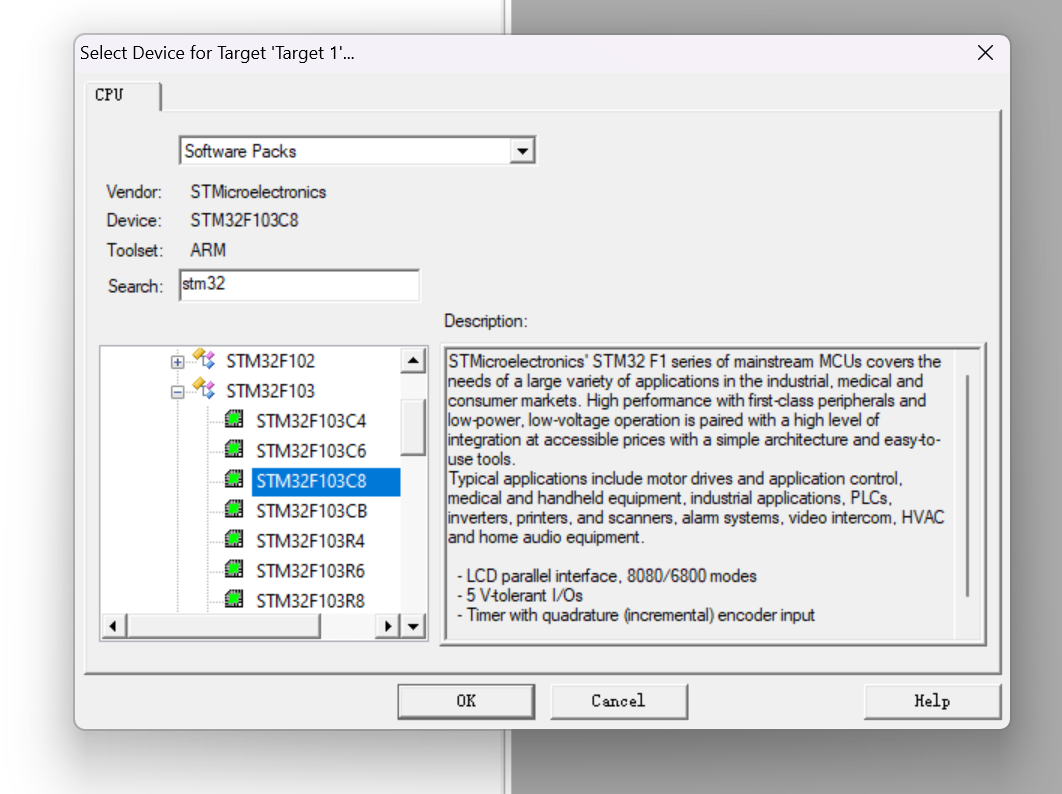
Task: Click the STM32F103C4 chip icon
Action: pos(234,419)
